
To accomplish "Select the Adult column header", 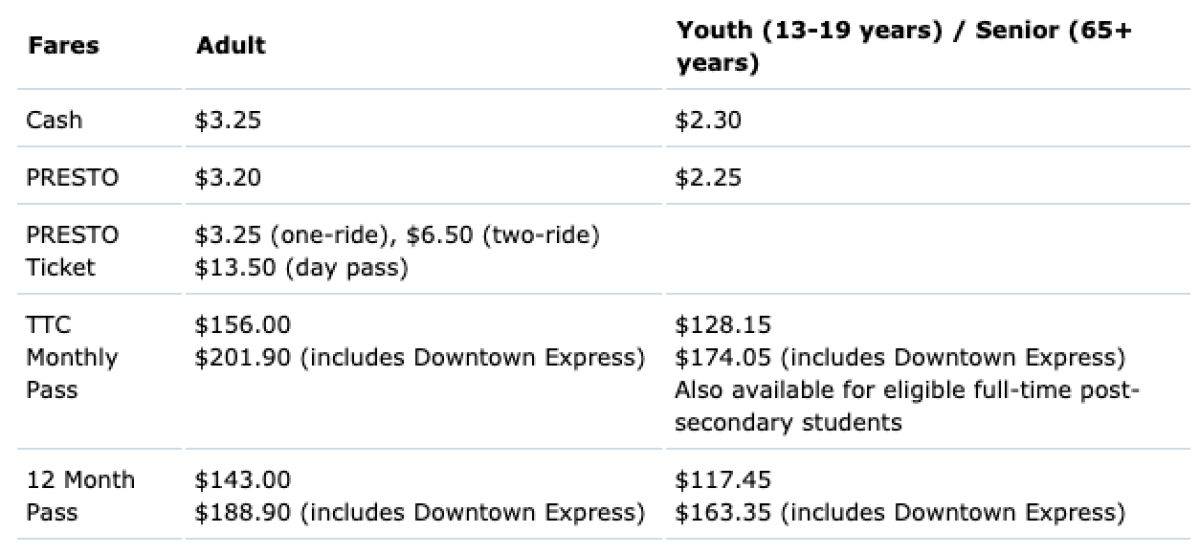I will (231, 46).
